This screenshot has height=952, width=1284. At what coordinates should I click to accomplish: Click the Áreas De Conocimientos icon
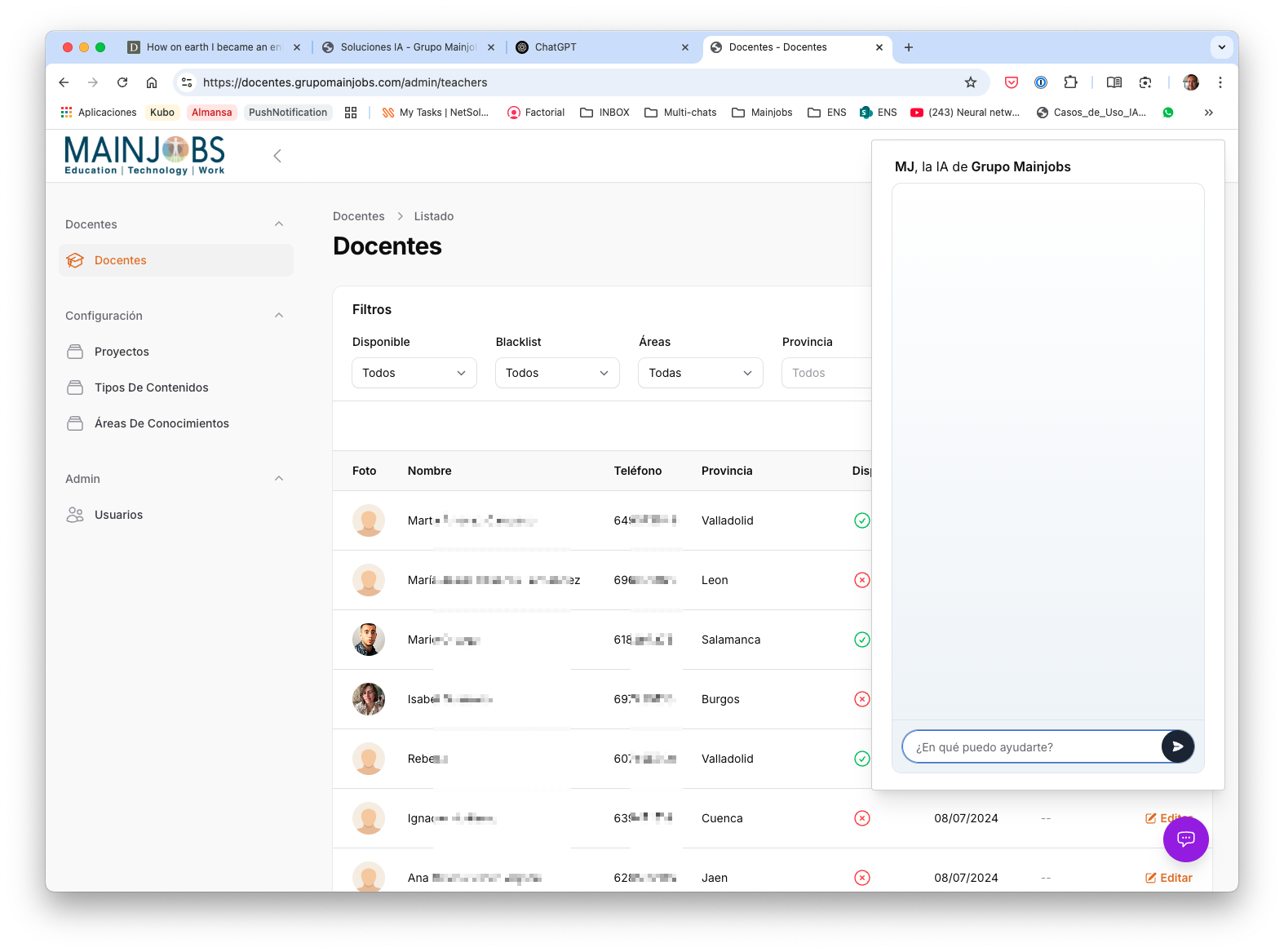click(x=75, y=423)
